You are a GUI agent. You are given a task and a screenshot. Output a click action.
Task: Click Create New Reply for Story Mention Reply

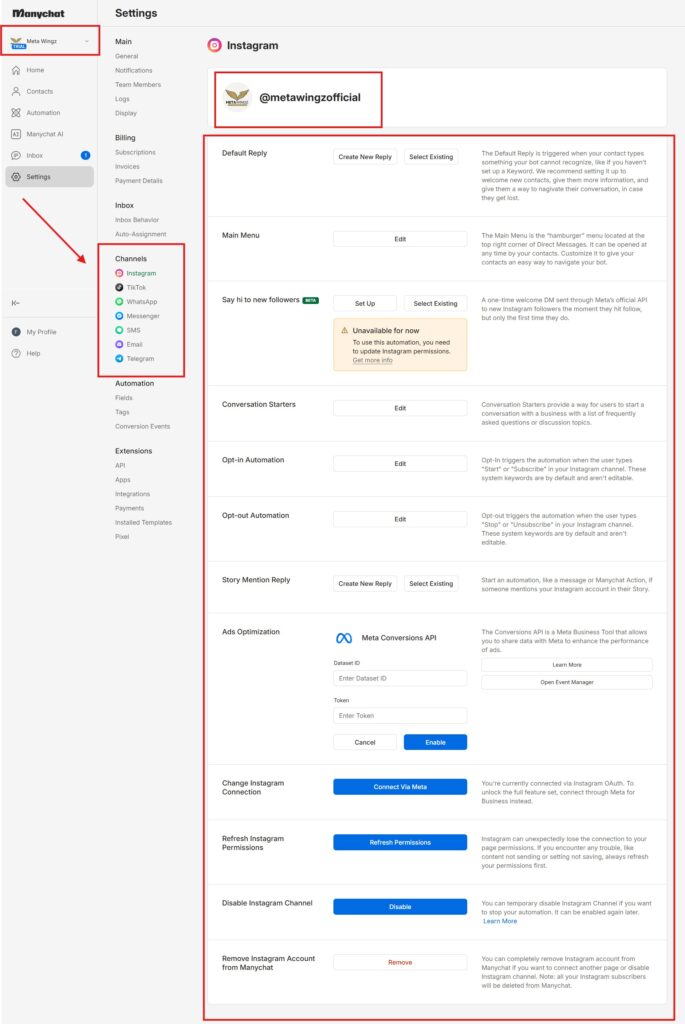(365, 584)
